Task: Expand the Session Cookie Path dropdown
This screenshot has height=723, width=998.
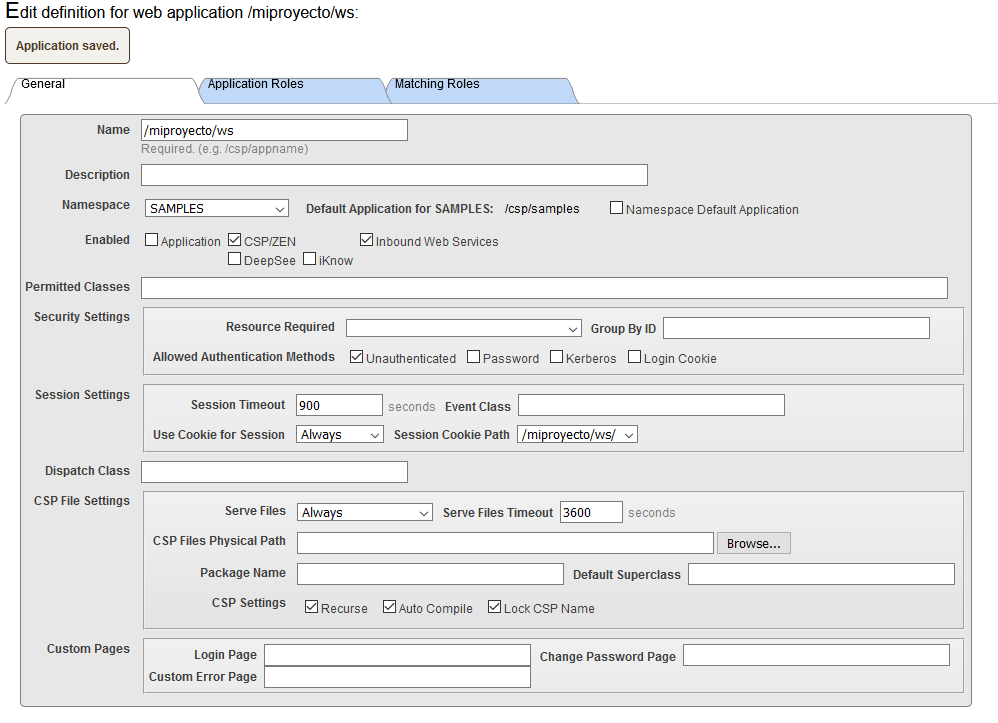Action: point(577,435)
